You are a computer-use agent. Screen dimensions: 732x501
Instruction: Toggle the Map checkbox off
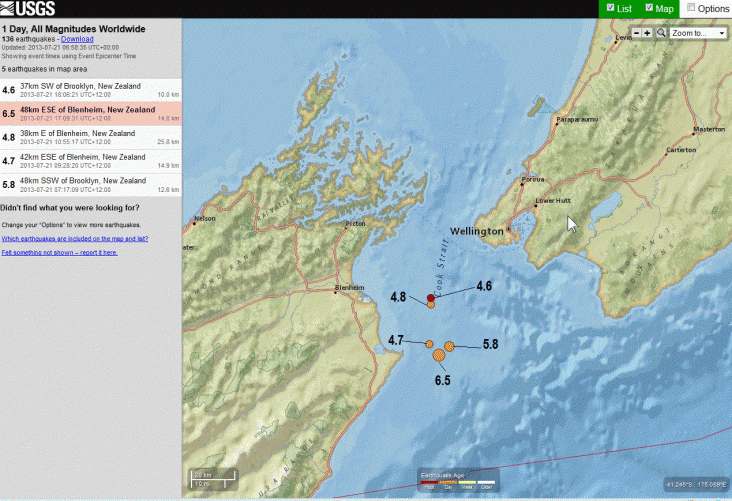coord(650,8)
